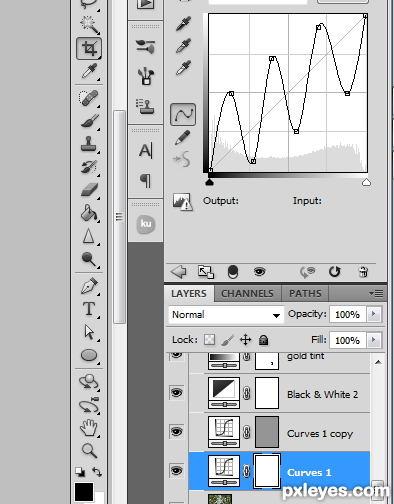
Task: Reset adjustment to defaults button
Action: coord(334,272)
